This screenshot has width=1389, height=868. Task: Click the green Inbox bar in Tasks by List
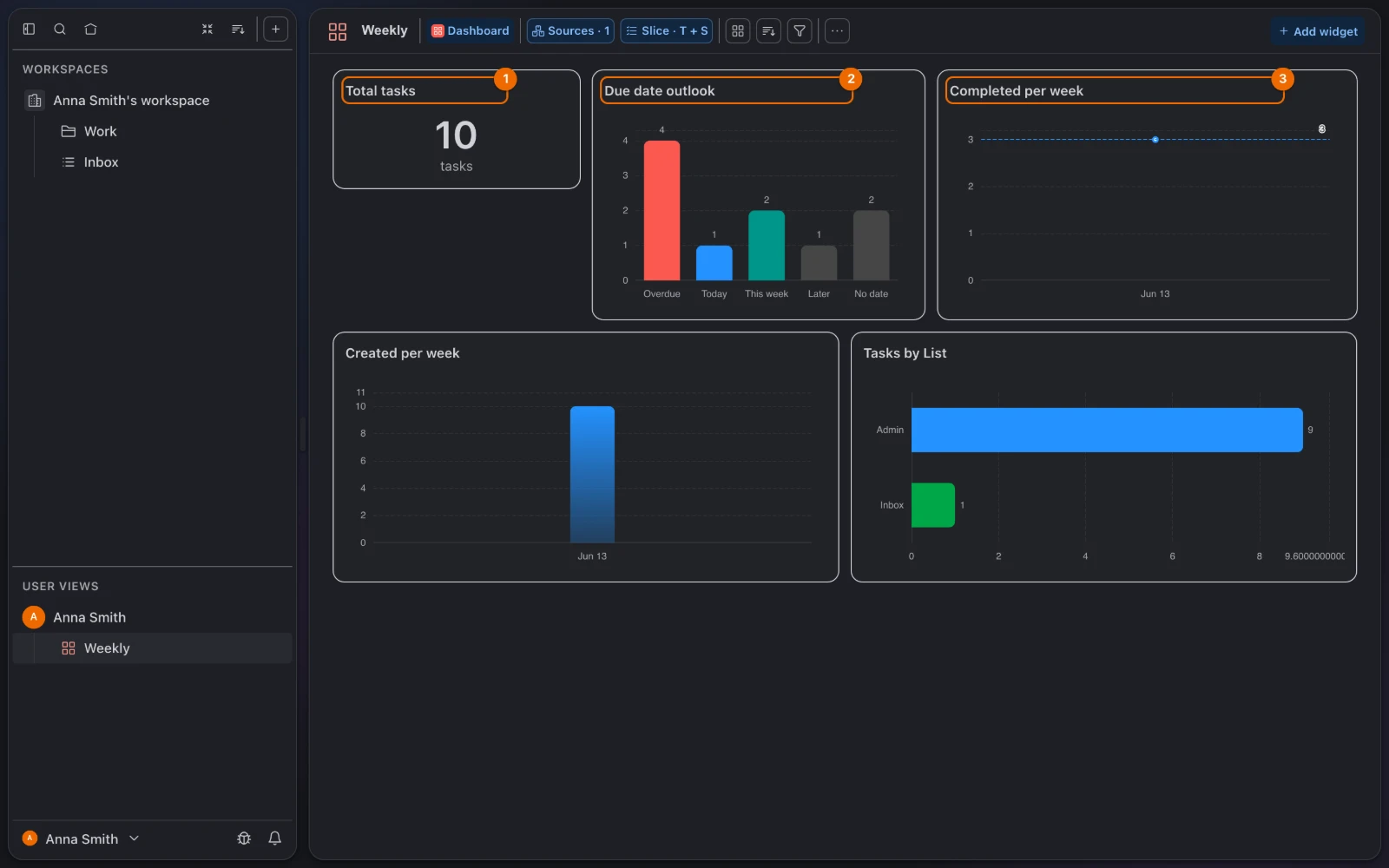(x=933, y=505)
